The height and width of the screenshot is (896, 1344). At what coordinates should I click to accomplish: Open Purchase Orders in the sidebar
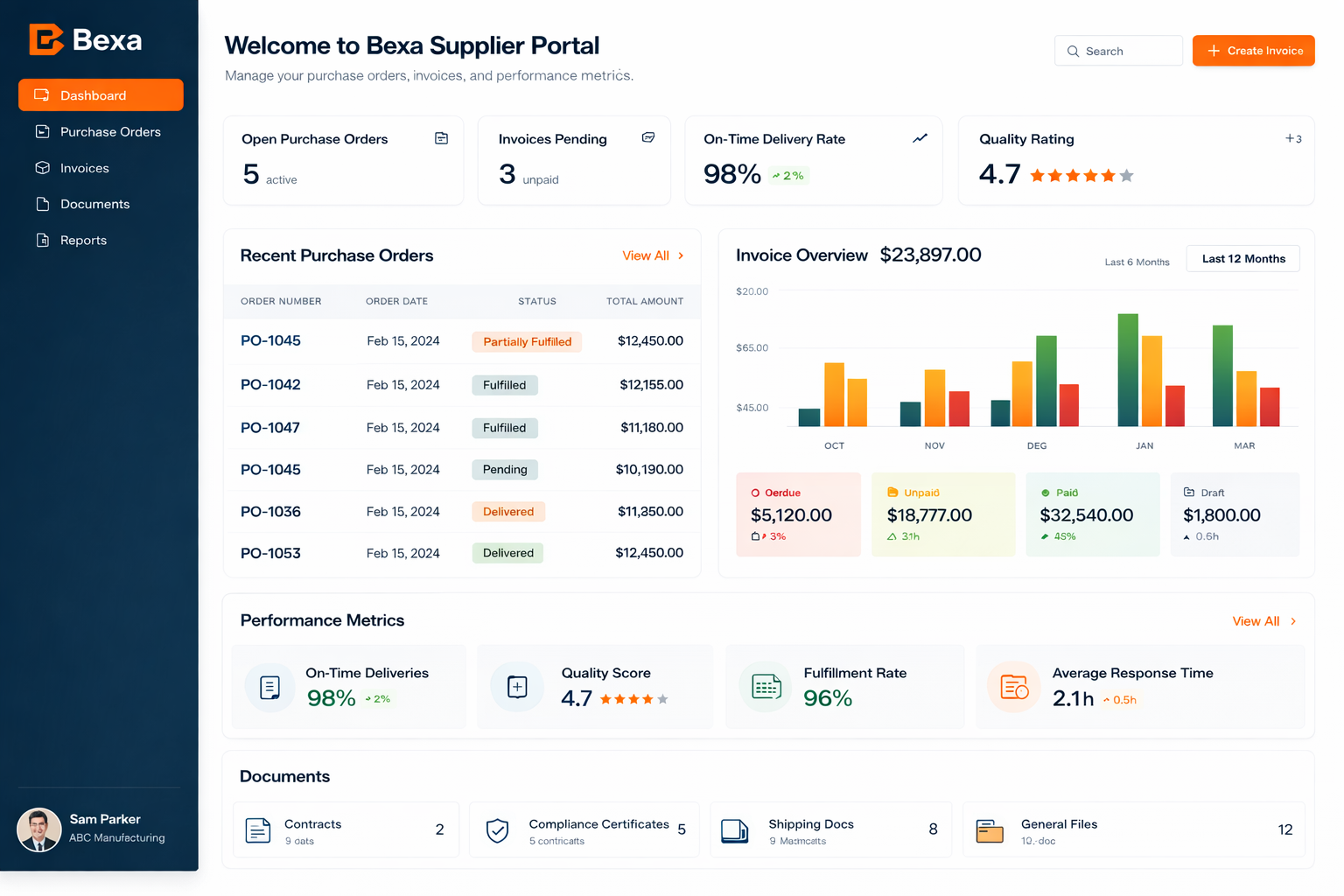(109, 132)
